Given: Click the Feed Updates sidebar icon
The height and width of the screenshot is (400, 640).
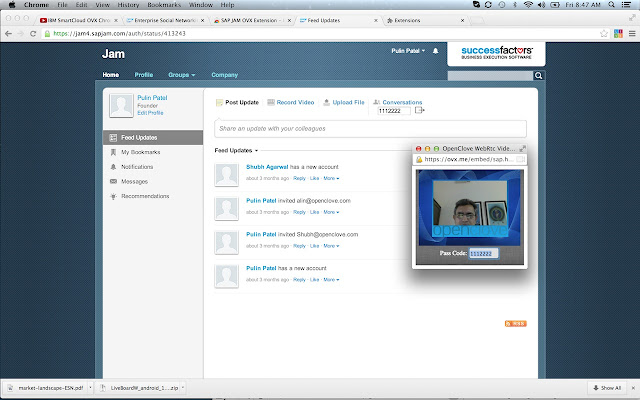Looking at the screenshot, I should 113,138.
